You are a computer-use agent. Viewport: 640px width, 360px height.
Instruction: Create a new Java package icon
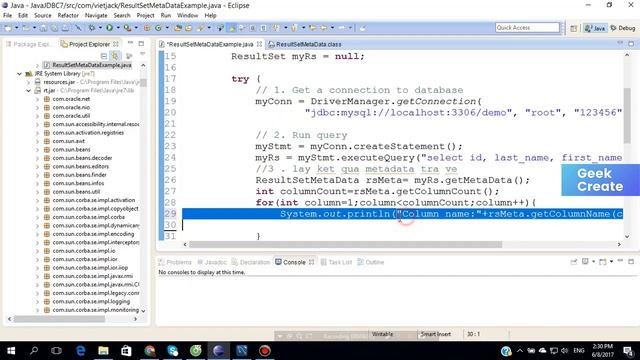(x=147, y=28)
